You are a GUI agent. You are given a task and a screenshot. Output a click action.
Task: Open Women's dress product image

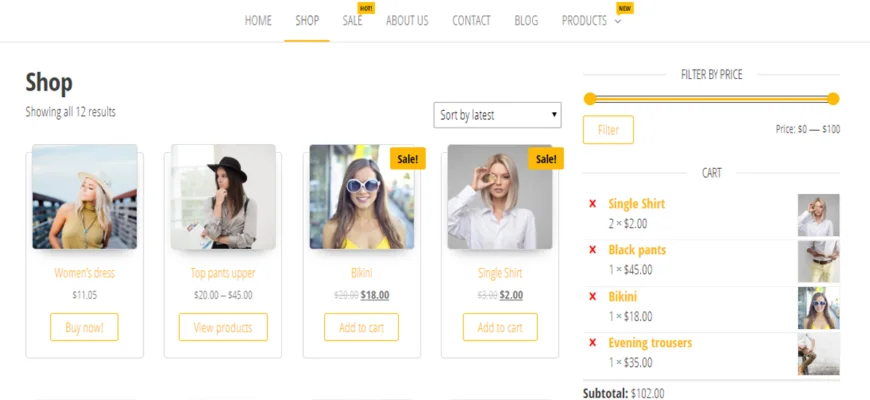(84, 197)
